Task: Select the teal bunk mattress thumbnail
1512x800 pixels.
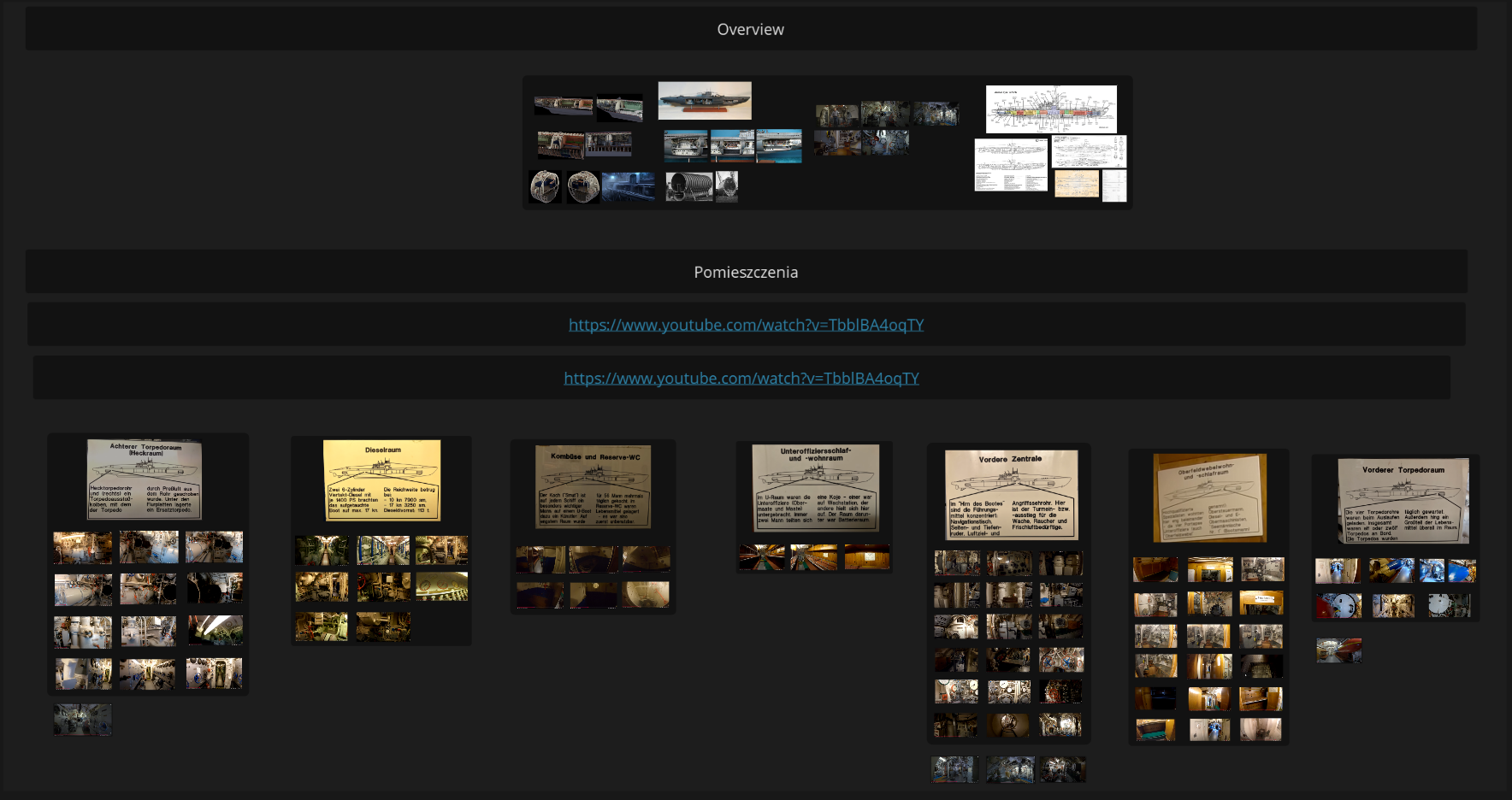Action: coord(1155,730)
